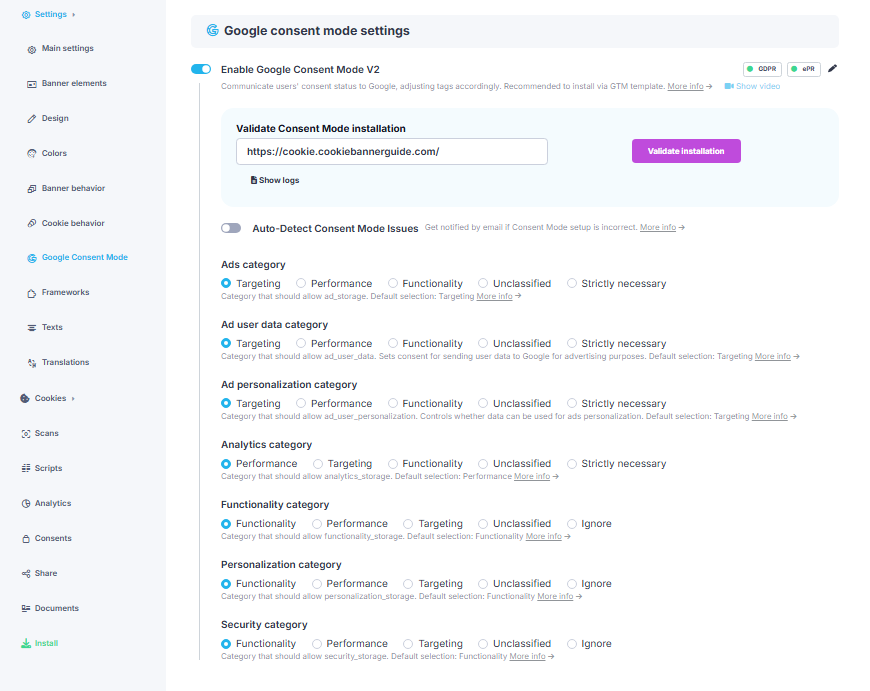870x691 pixels.
Task: Open More info link for Analytics category
Action: click(x=532, y=476)
